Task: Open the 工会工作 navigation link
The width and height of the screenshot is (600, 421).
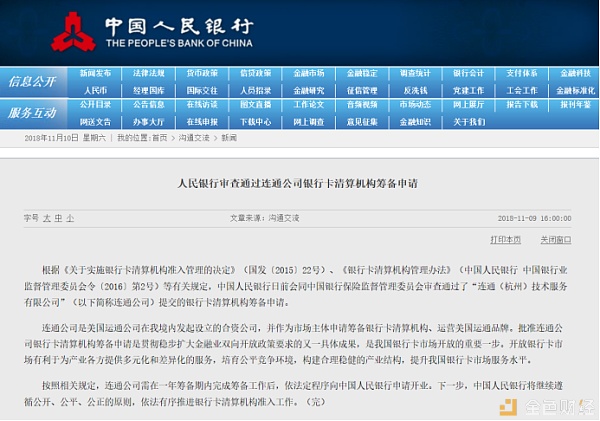Action: 522,91
